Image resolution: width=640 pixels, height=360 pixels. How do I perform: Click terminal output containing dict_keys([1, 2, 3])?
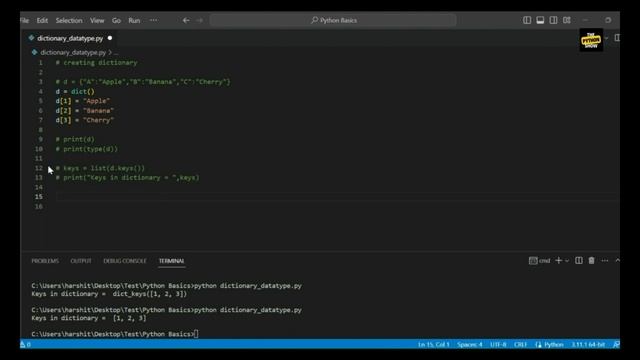coord(109,294)
